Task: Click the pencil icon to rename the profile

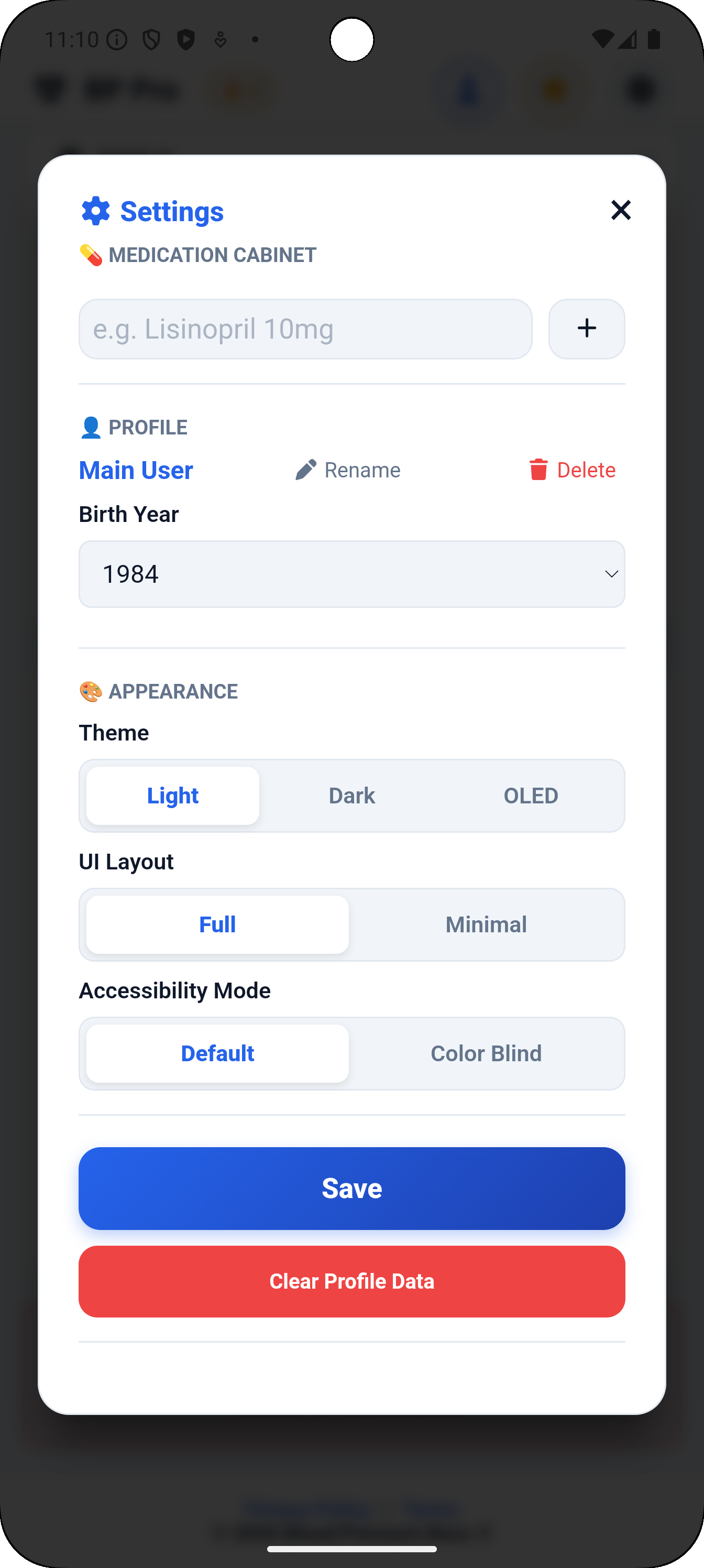Action: (305, 470)
